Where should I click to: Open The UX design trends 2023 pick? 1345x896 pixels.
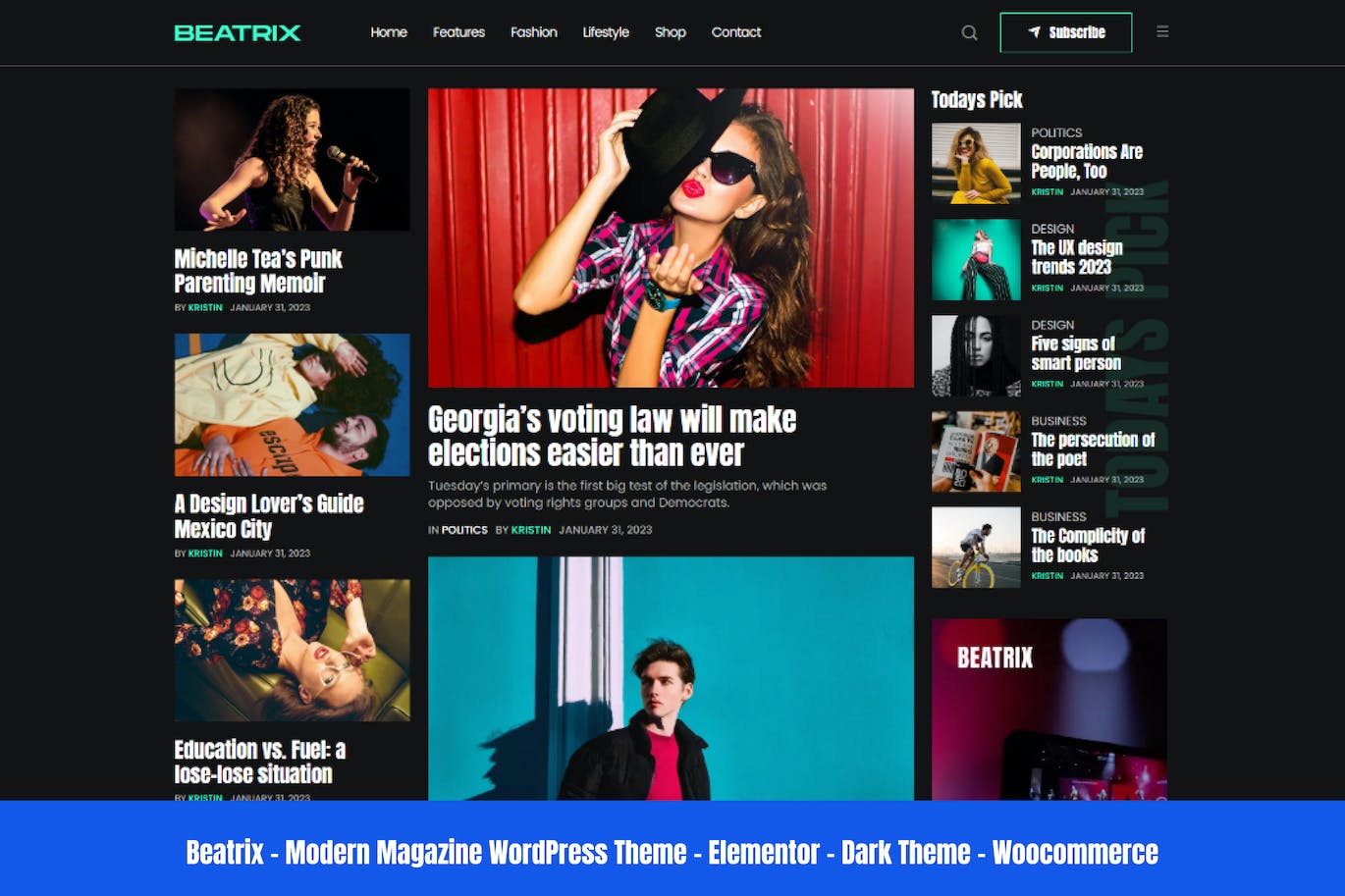coord(1075,257)
